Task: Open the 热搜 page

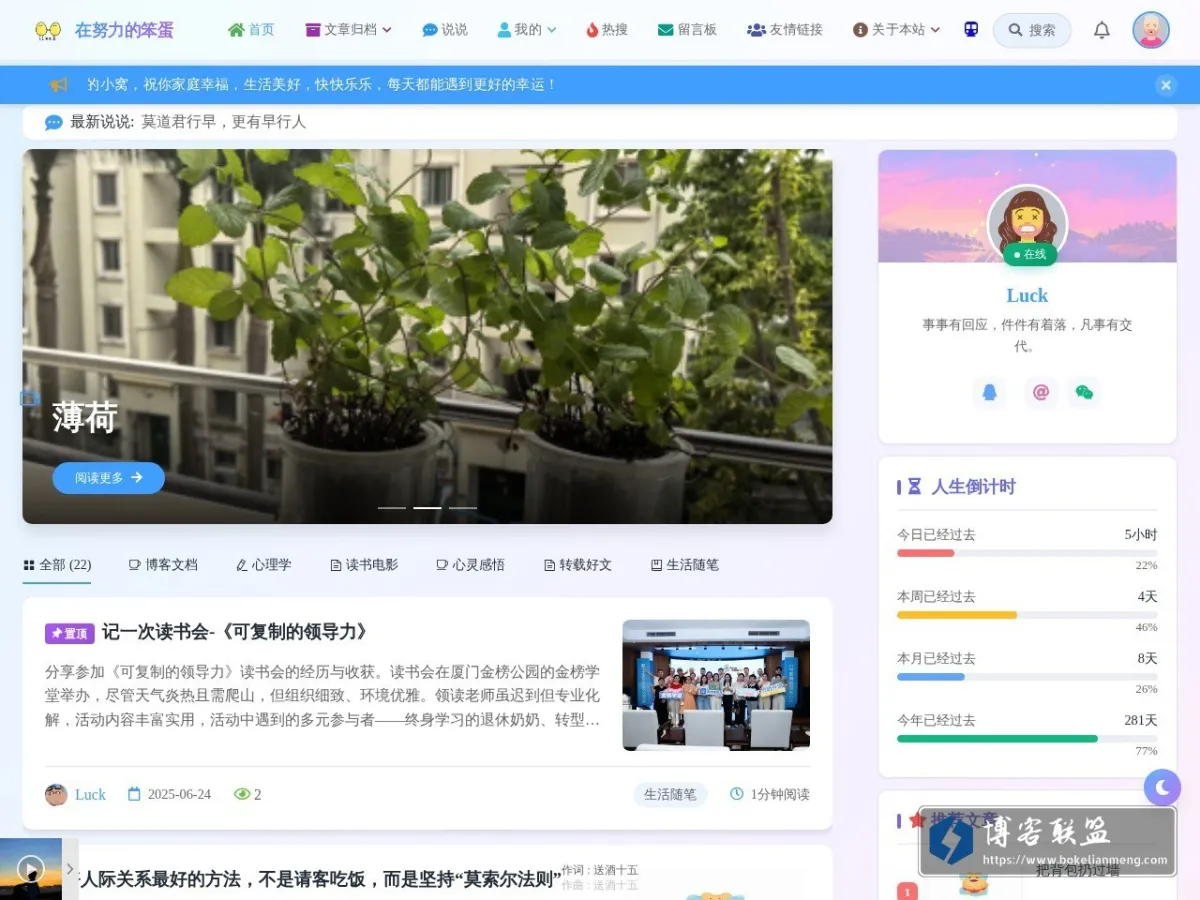Action: coord(607,30)
